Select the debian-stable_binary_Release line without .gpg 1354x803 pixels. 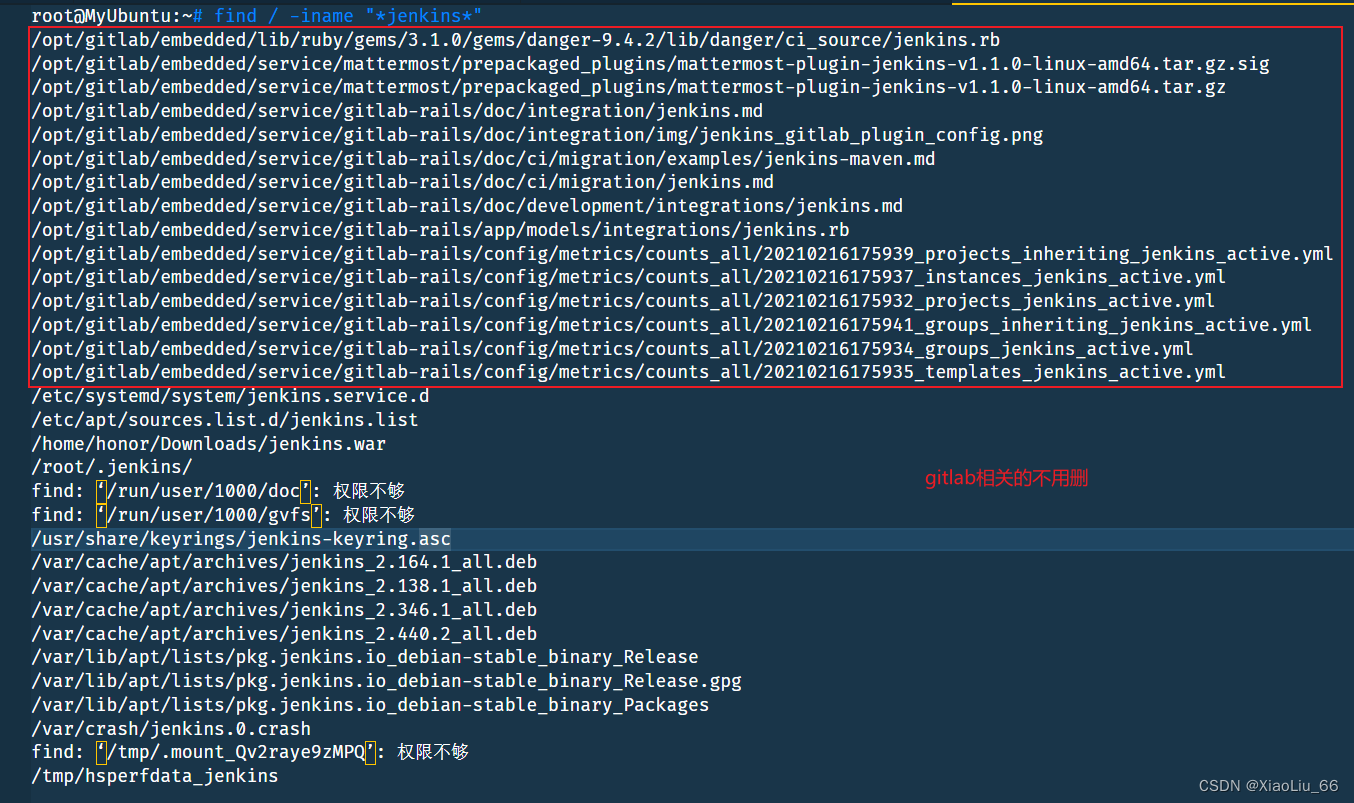(x=365, y=657)
